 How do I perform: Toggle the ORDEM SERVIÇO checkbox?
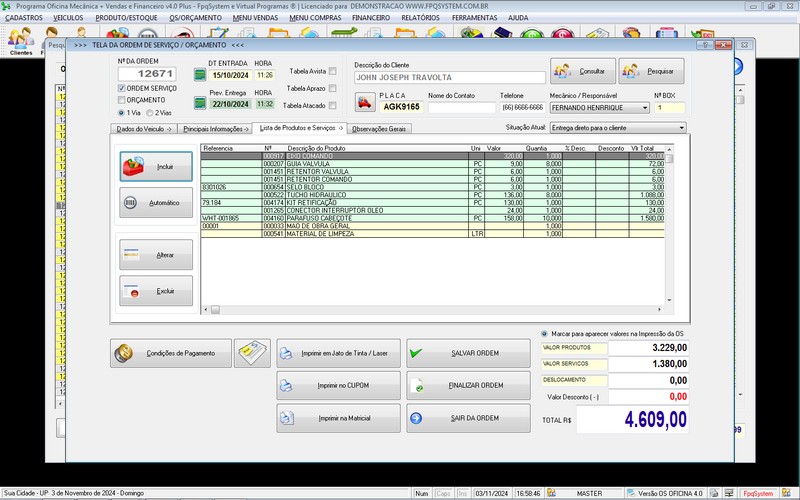point(122,88)
